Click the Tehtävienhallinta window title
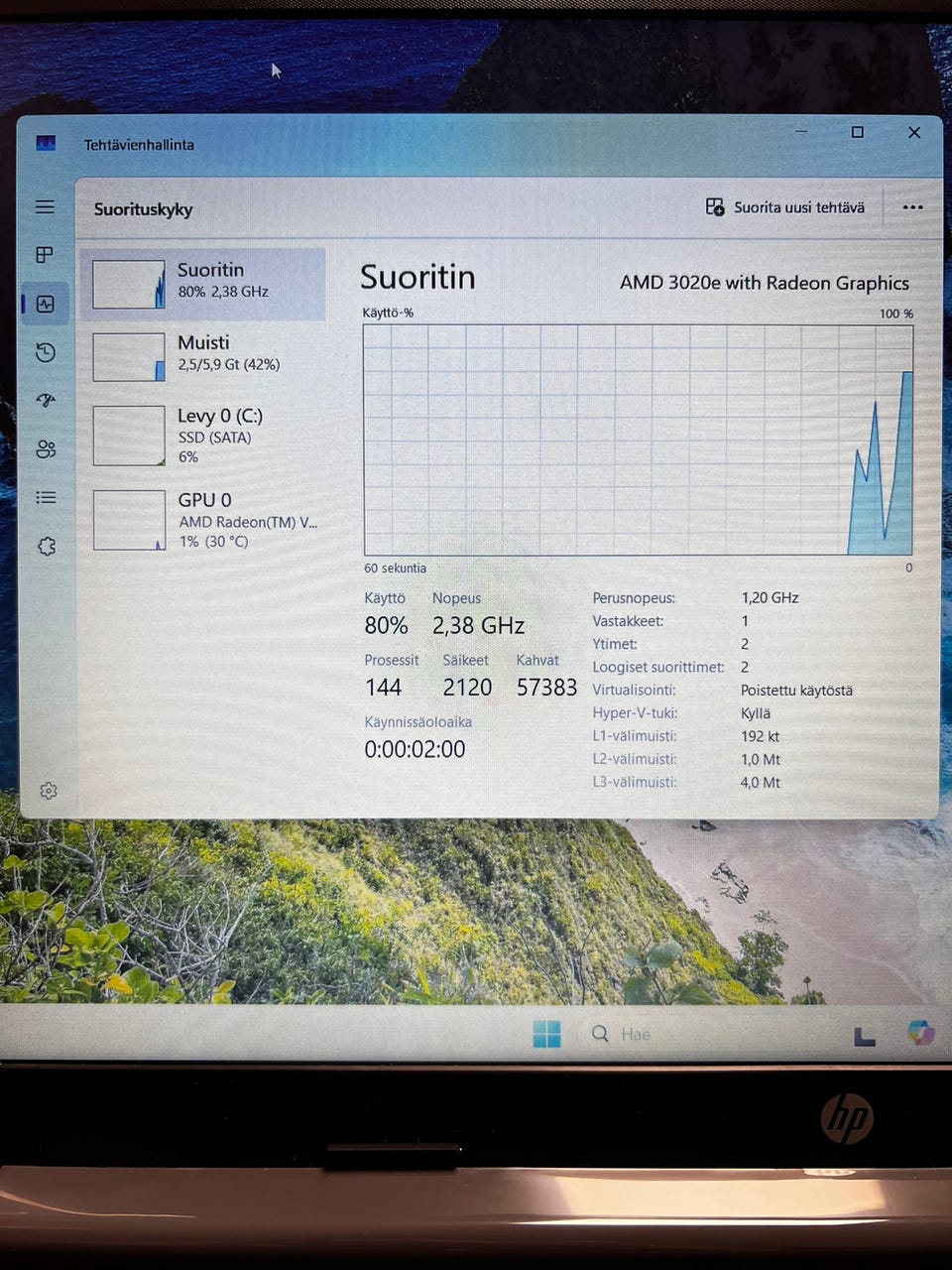Image resolution: width=952 pixels, height=1270 pixels. click(x=139, y=145)
